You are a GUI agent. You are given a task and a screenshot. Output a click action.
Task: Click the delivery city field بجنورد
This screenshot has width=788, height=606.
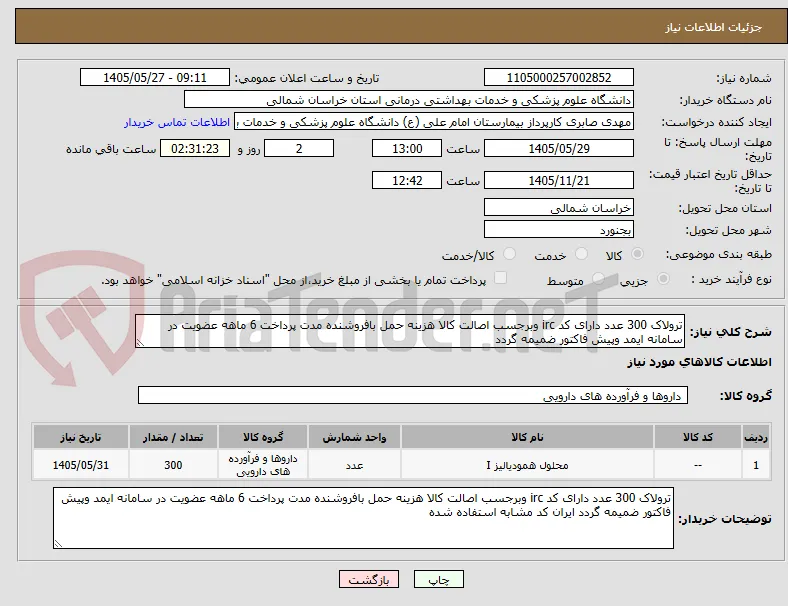[x=558, y=229]
